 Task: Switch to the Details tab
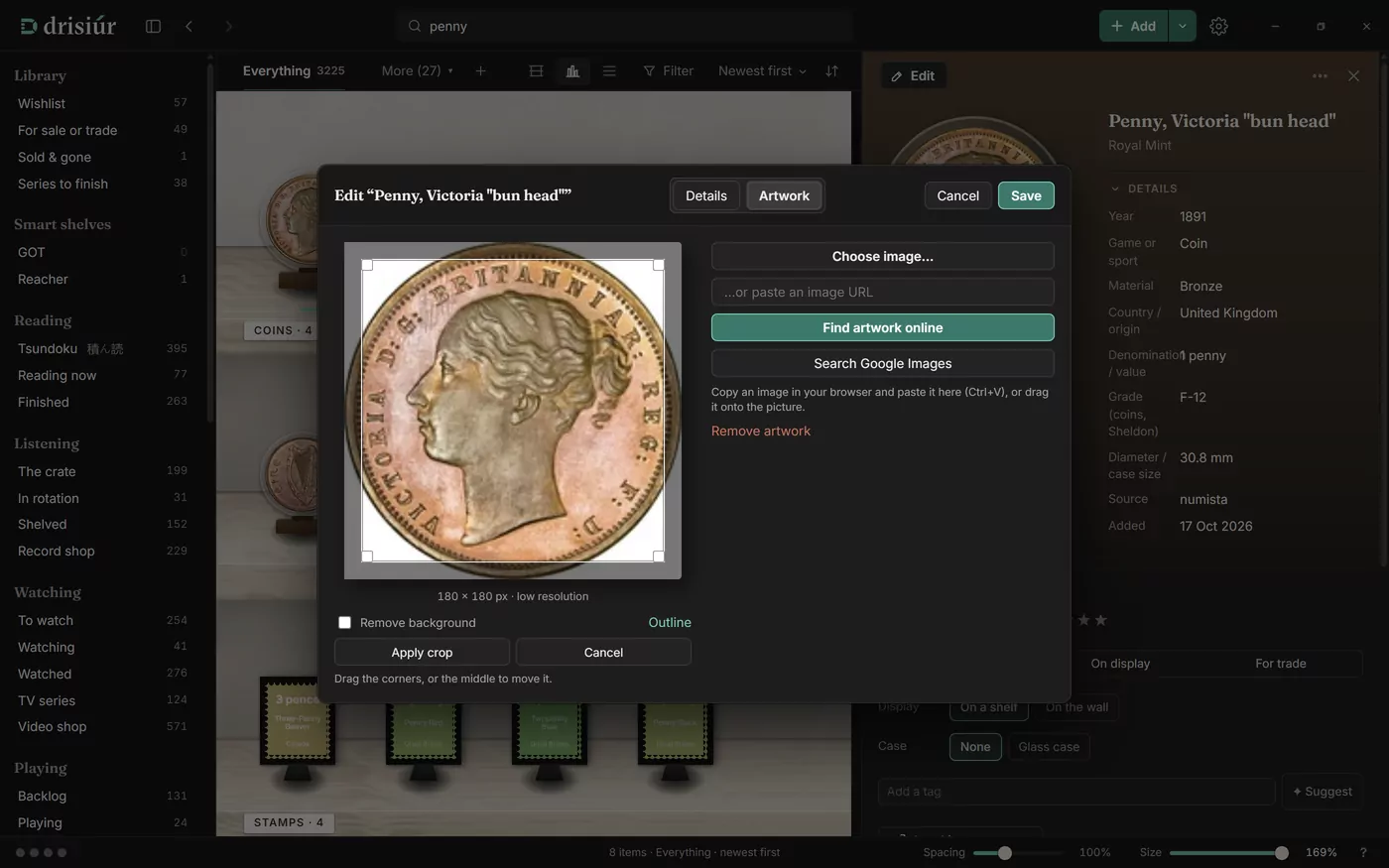click(706, 195)
